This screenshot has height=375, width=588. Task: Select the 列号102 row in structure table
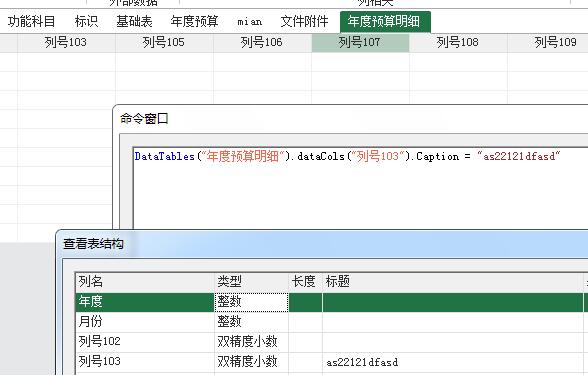(332, 342)
